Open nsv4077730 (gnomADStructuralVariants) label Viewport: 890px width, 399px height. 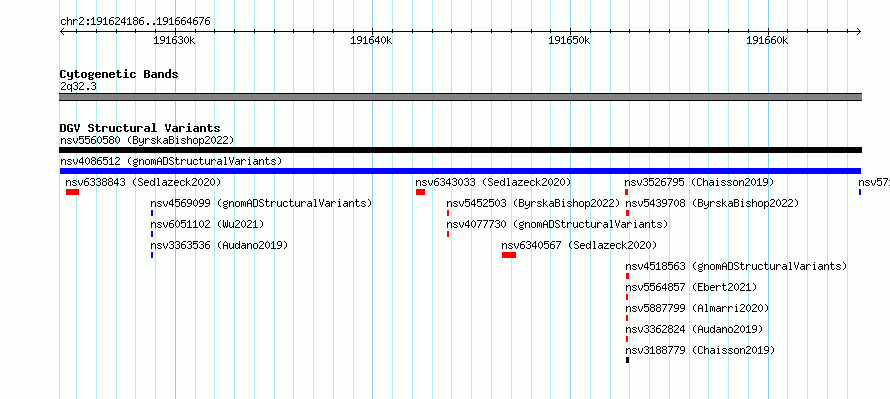[557, 224]
